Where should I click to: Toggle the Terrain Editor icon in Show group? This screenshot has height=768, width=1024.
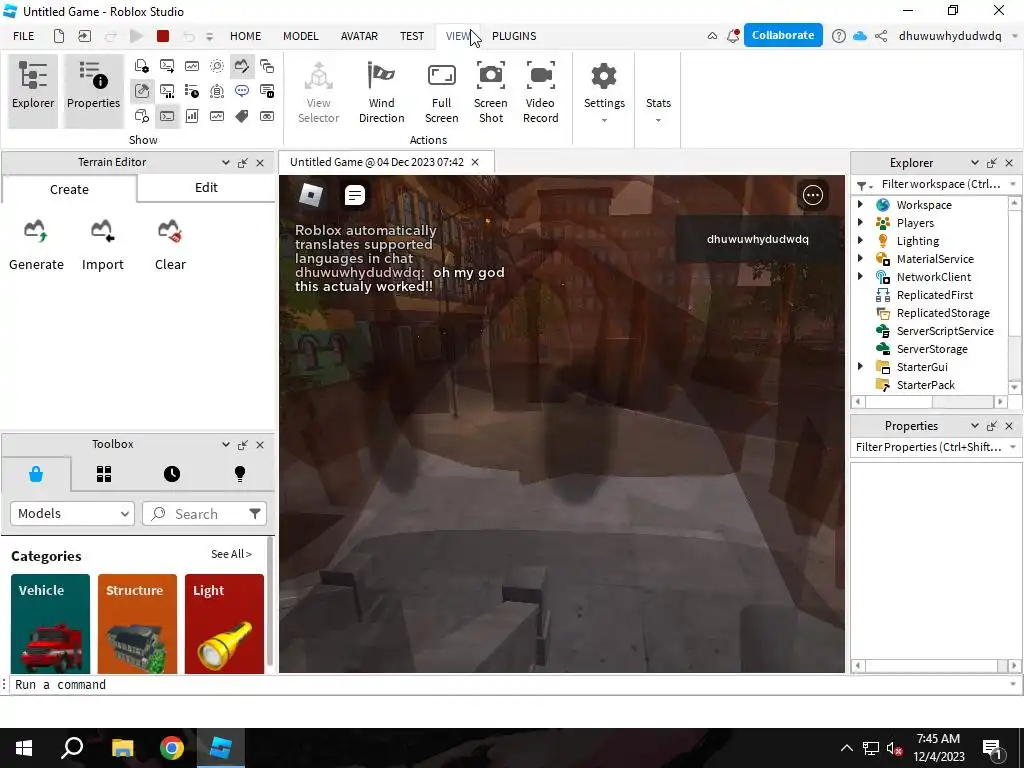tap(242, 66)
